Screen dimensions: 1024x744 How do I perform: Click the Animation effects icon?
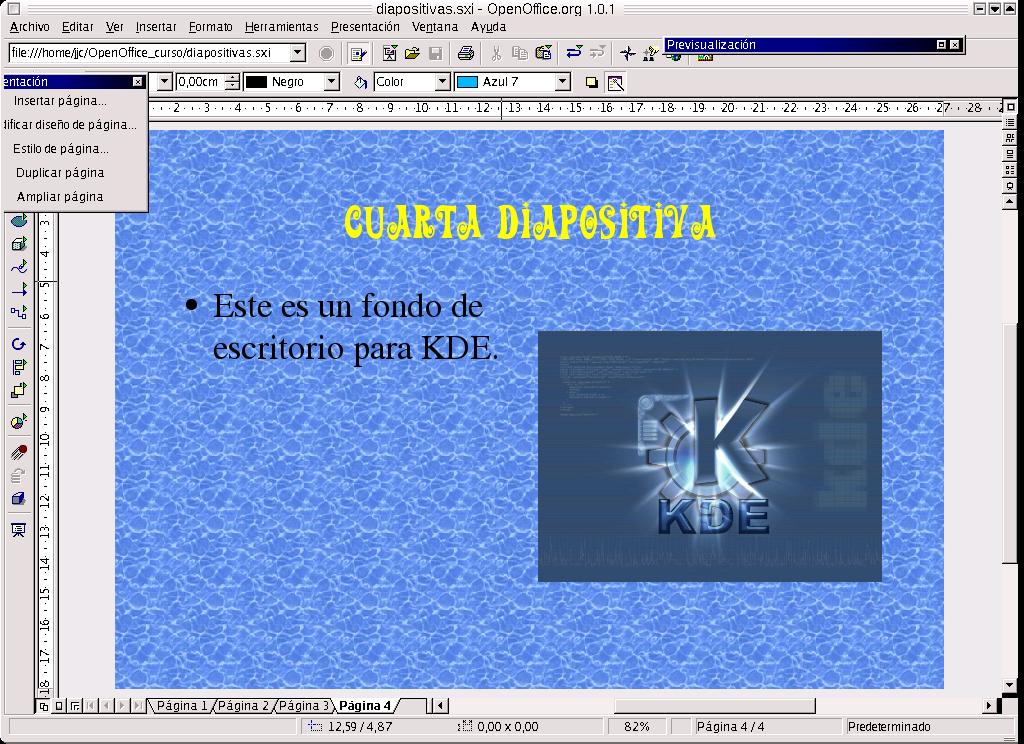18,452
